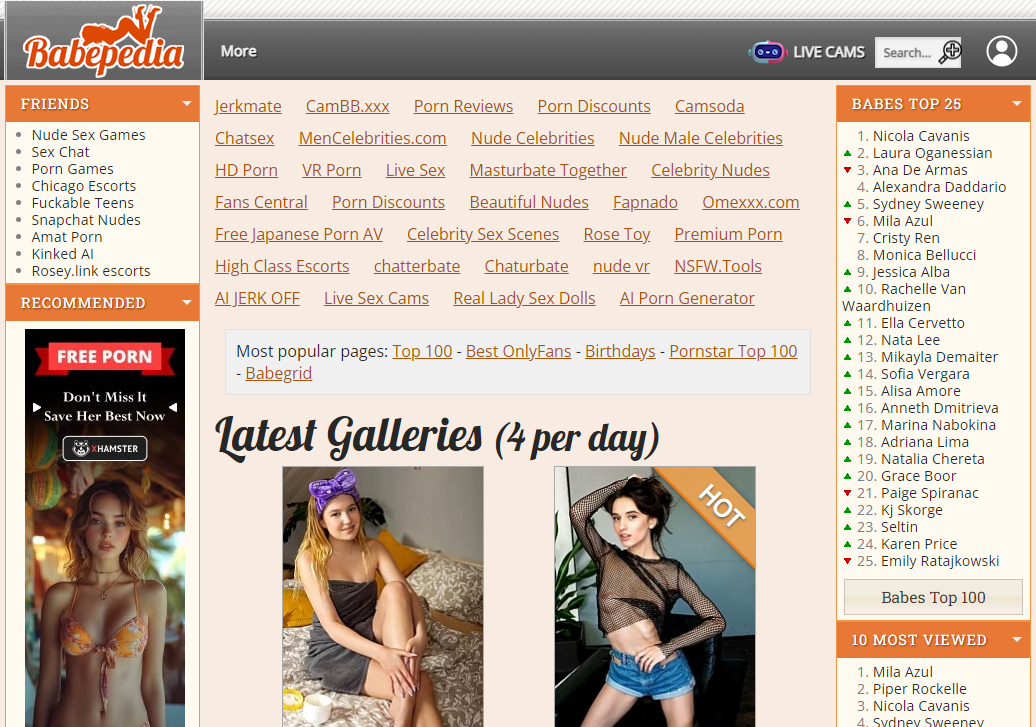Collapse the 10 Most Viewed panel arrow

coord(1017,640)
